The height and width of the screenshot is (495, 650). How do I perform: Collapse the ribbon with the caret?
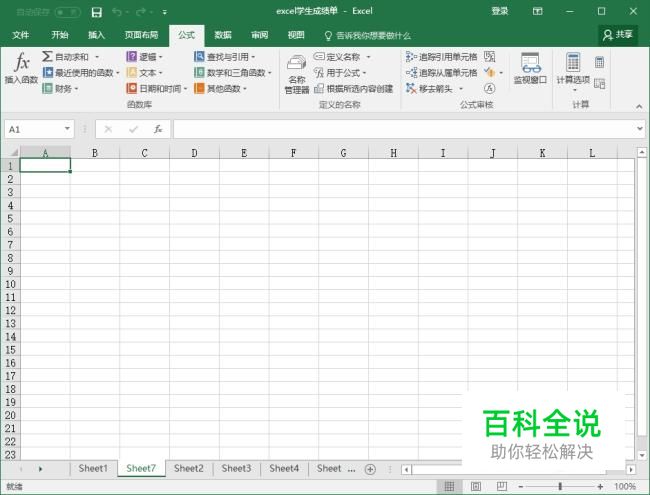tap(639, 107)
